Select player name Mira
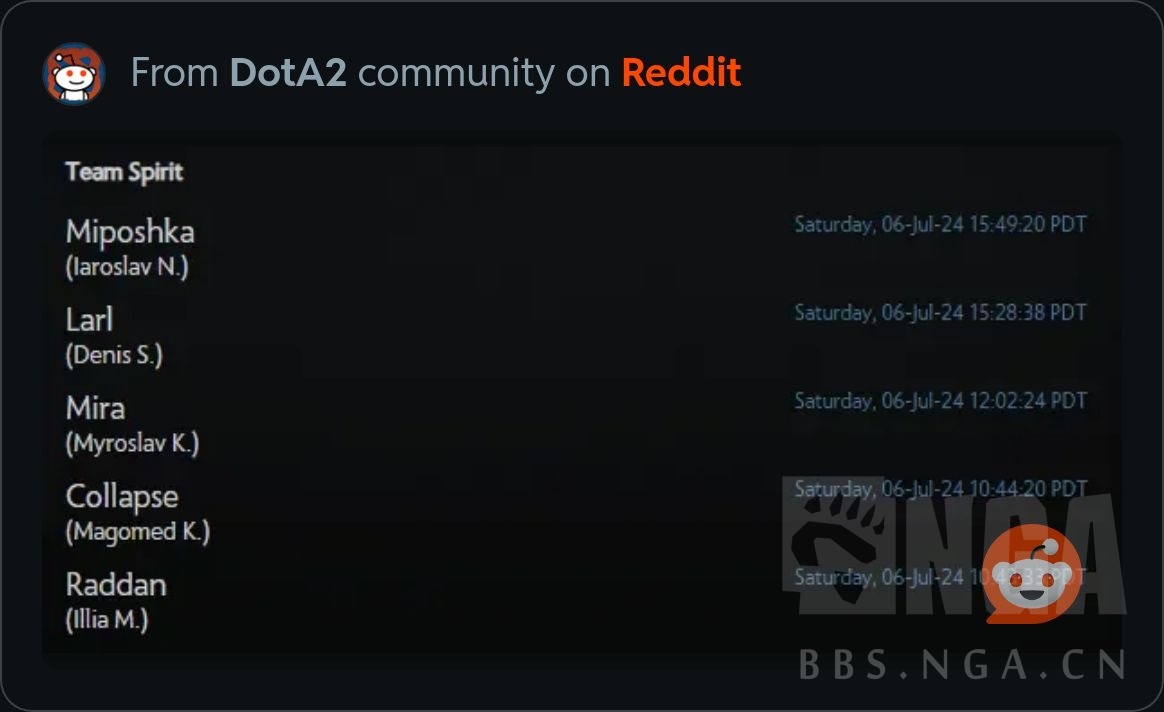 click(x=95, y=408)
